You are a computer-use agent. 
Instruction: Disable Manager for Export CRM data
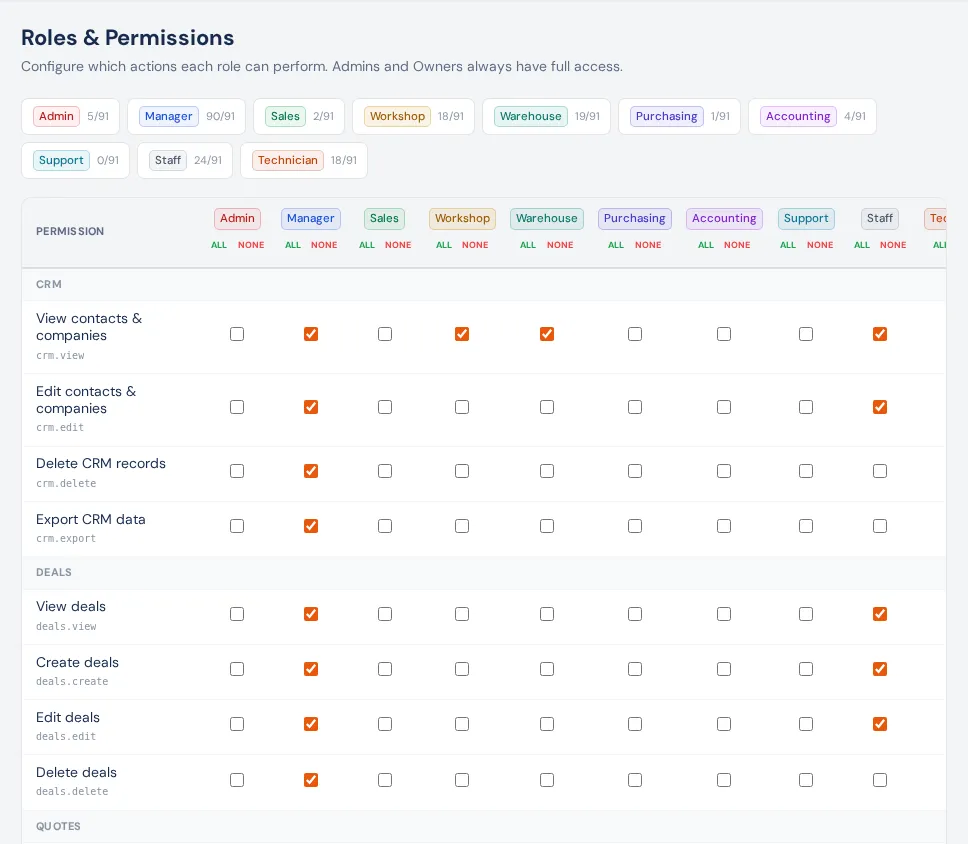(x=311, y=526)
